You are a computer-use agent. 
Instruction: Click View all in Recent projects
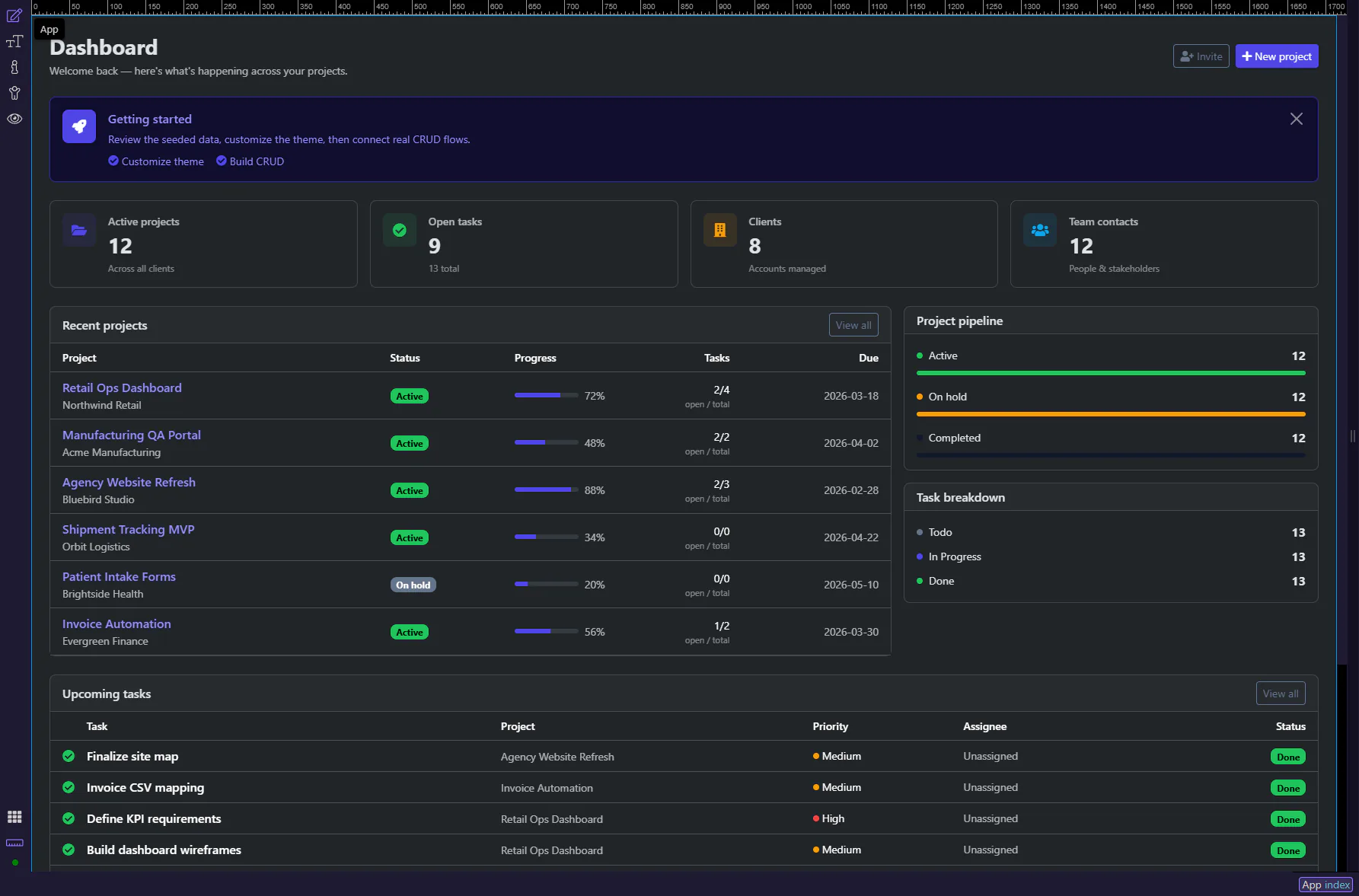[x=853, y=325]
